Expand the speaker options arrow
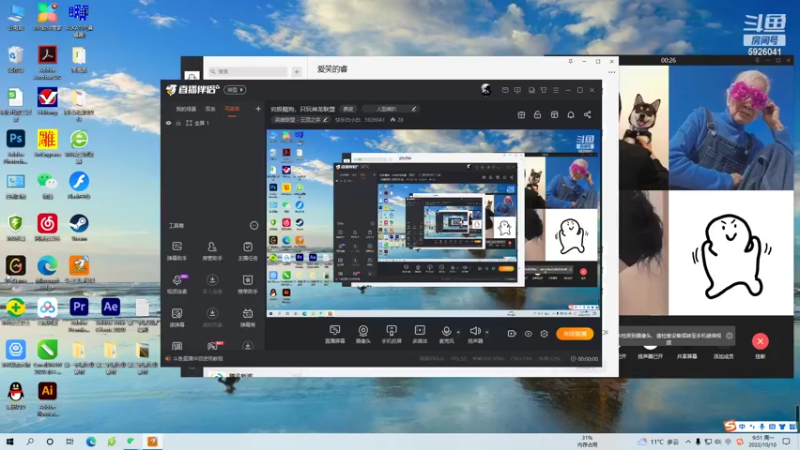 coord(487,332)
